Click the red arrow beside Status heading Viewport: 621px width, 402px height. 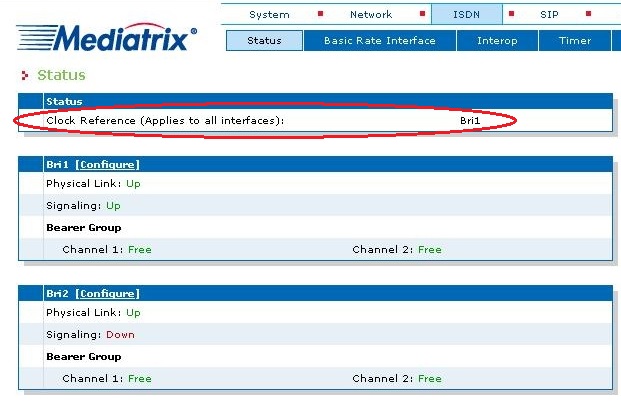coord(25,75)
